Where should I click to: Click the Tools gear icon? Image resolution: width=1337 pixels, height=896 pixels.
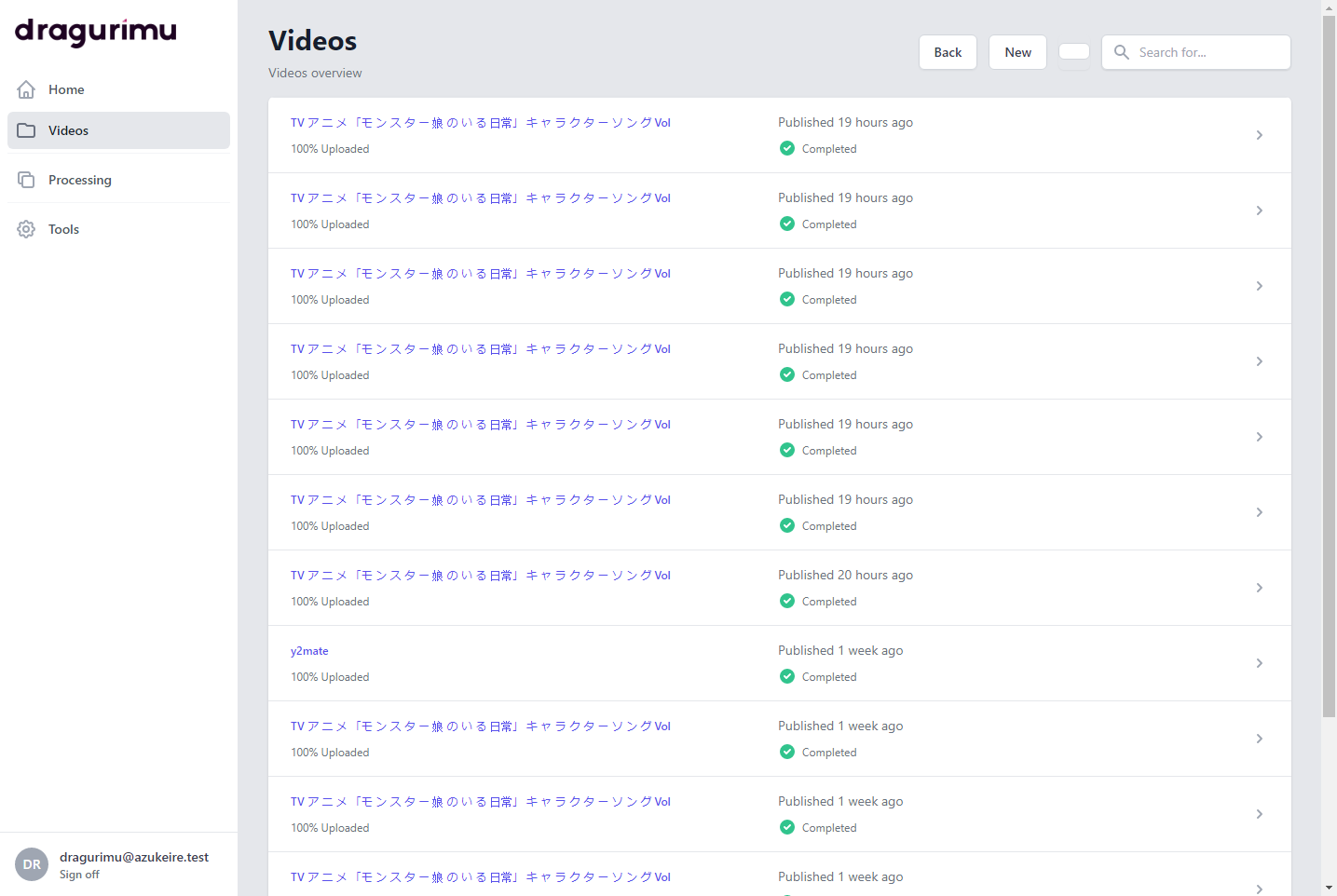(x=26, y=229)
